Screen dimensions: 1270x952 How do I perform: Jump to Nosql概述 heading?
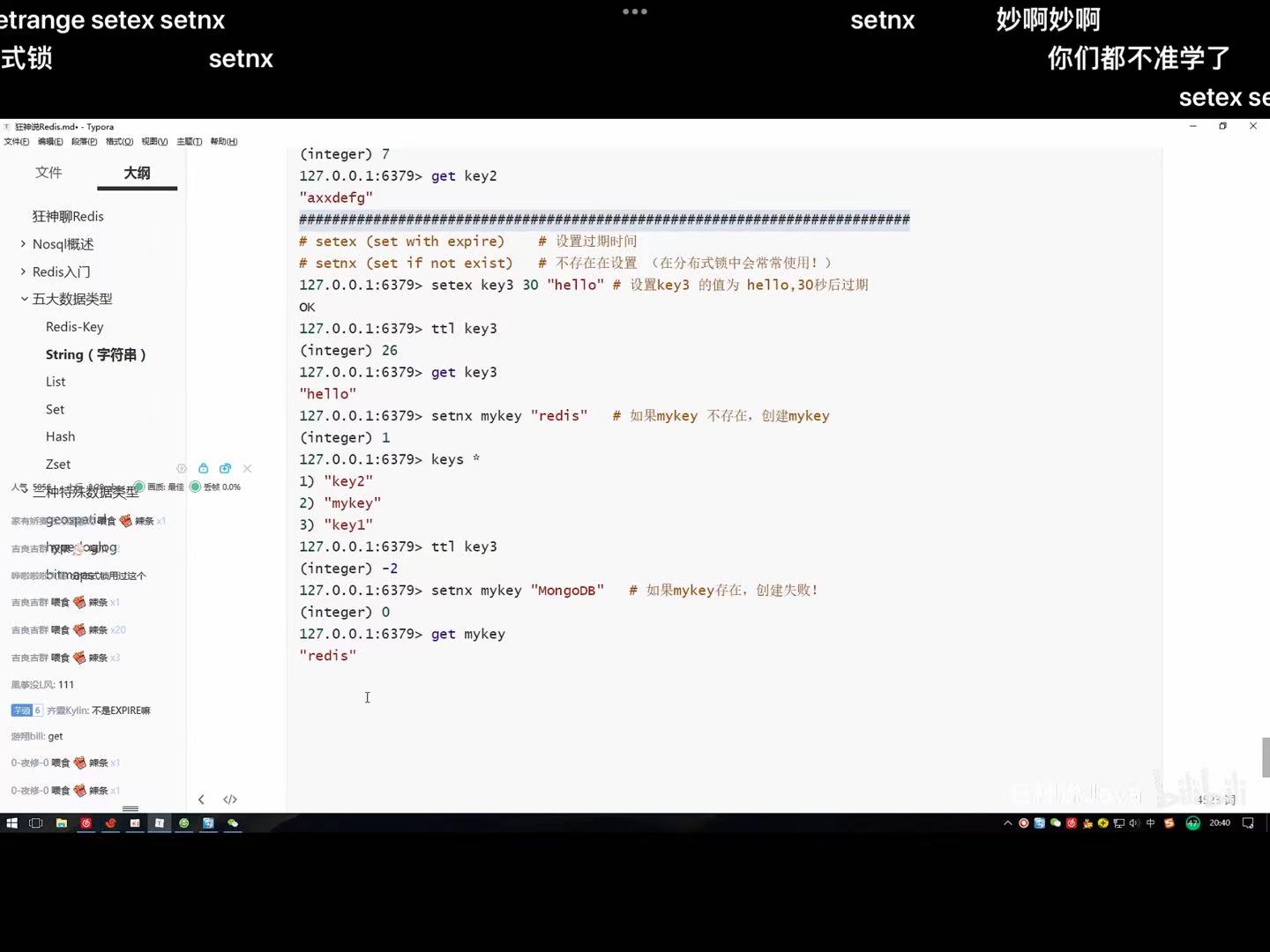[63, 244]
